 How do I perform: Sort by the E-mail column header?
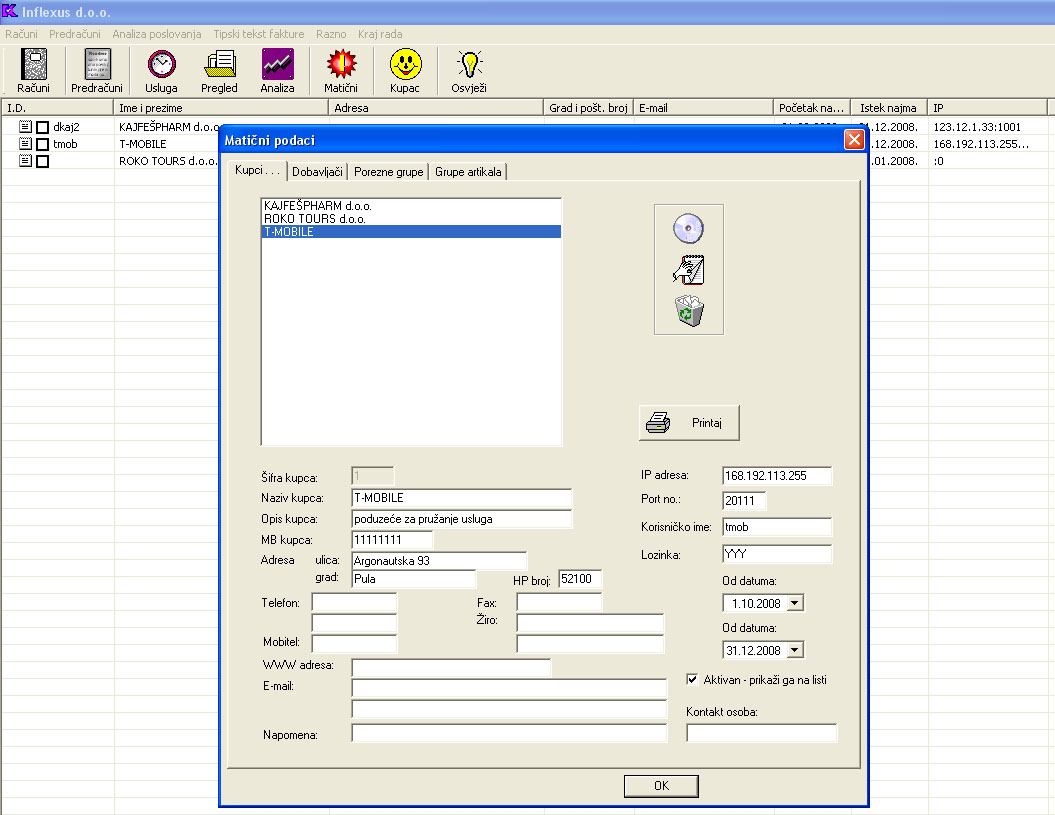[703, 108]
